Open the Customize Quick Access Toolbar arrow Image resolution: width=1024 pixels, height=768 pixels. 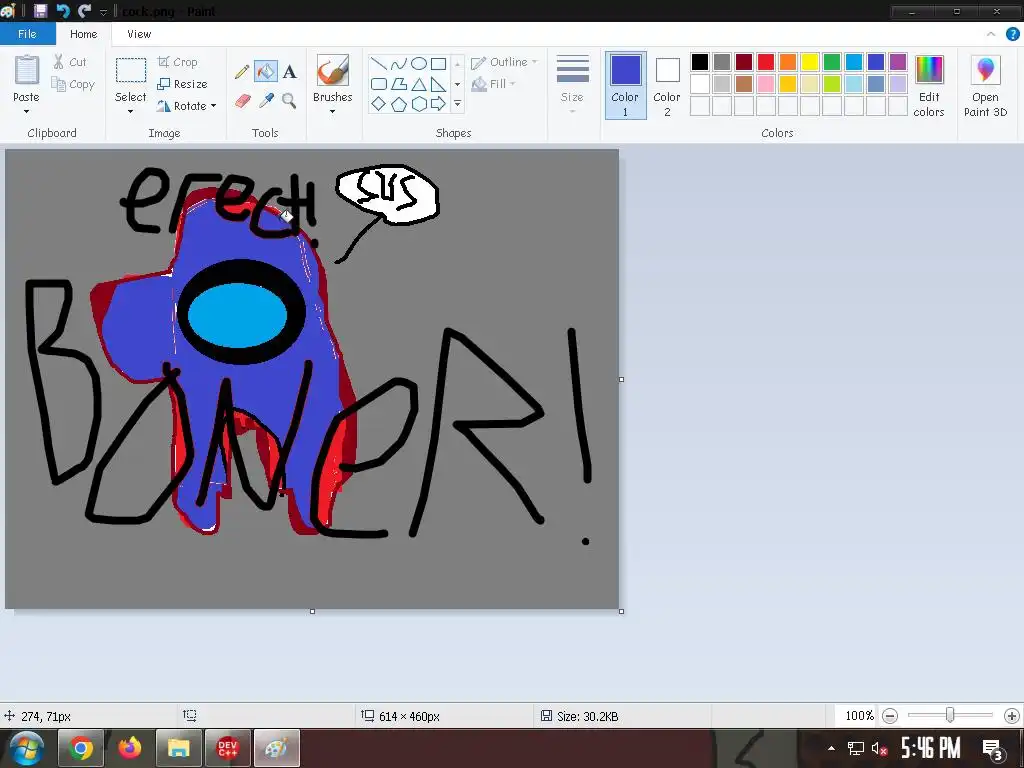coord(103,12)
